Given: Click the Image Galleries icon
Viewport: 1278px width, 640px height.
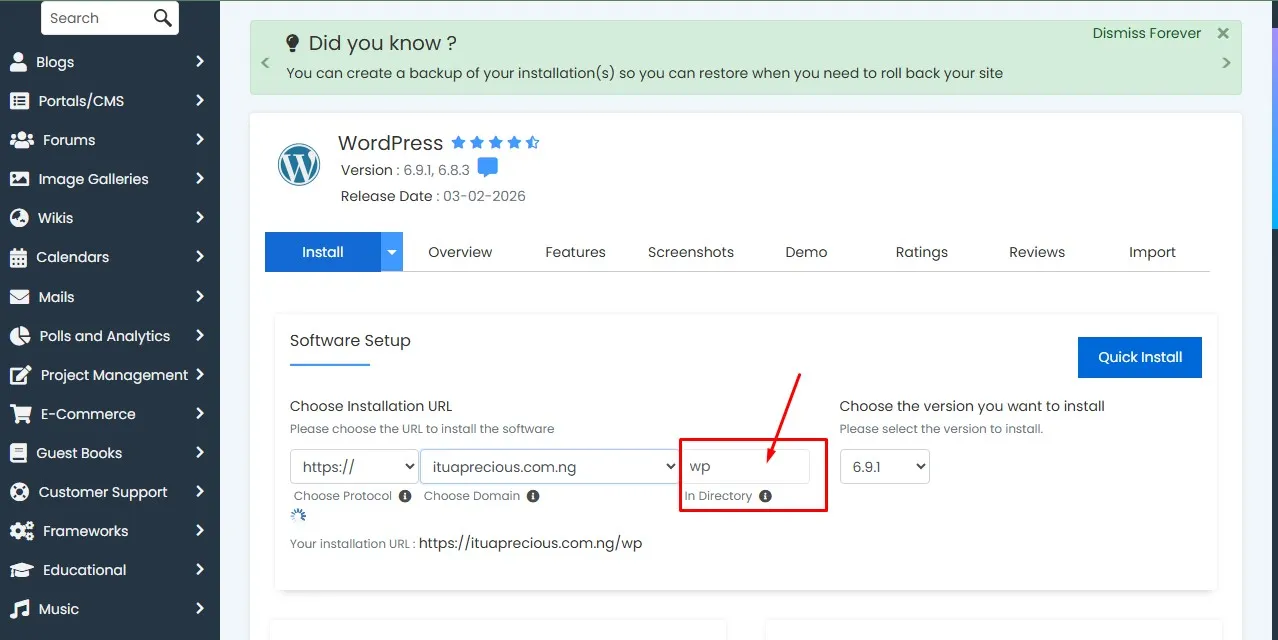Looking at the screenshot, I should pos(20,179).
